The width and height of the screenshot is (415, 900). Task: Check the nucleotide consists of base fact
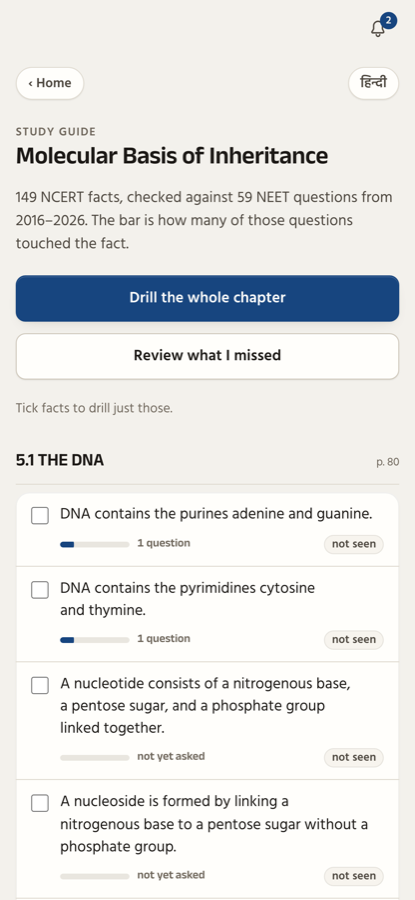[40, 685]
